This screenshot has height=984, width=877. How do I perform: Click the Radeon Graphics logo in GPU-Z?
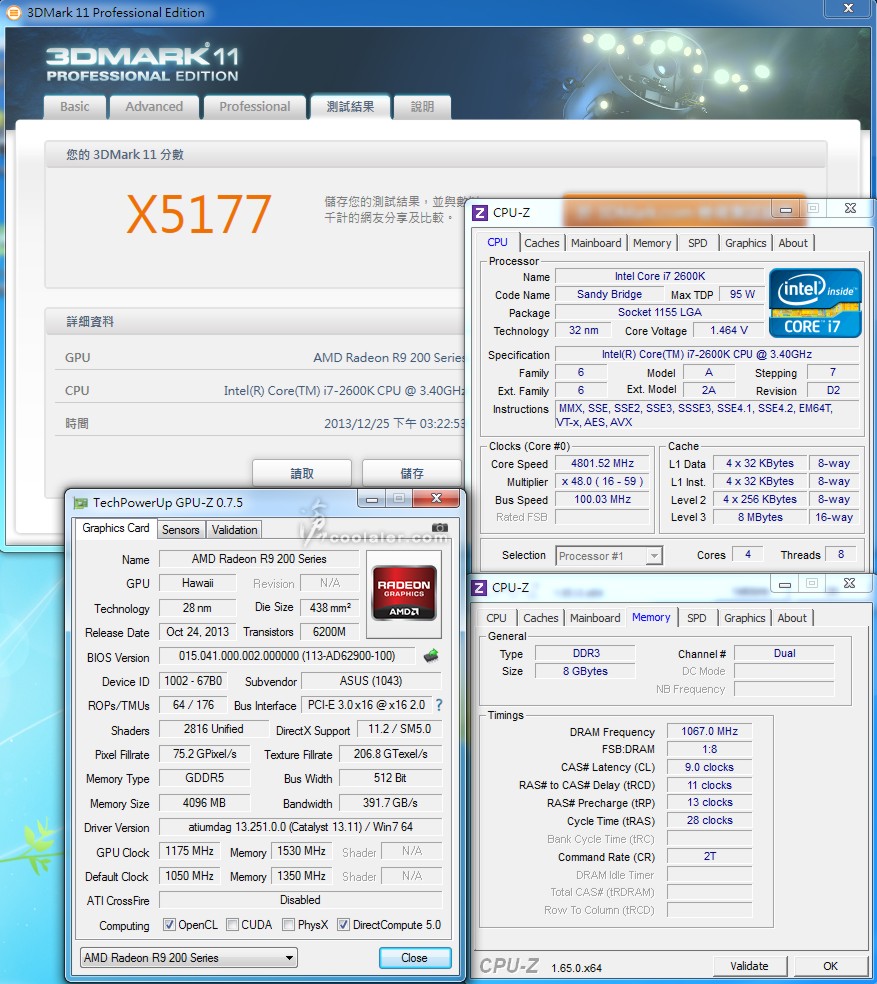tap(403, 593)
